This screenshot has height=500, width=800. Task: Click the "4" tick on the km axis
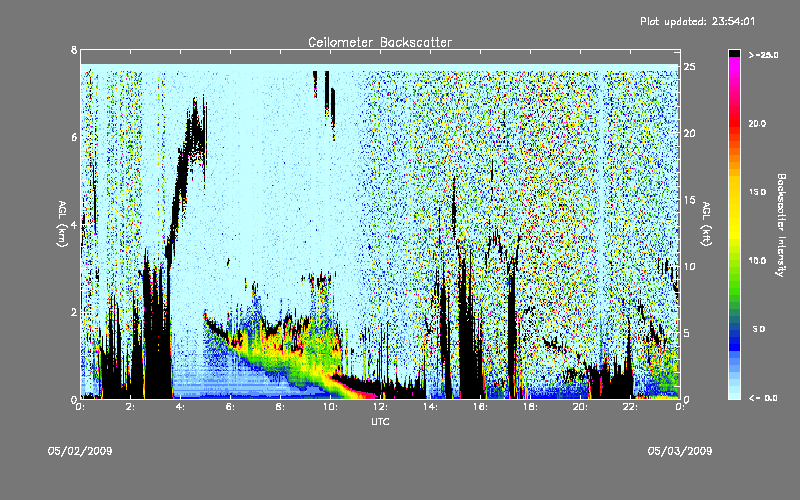(74, 225)
